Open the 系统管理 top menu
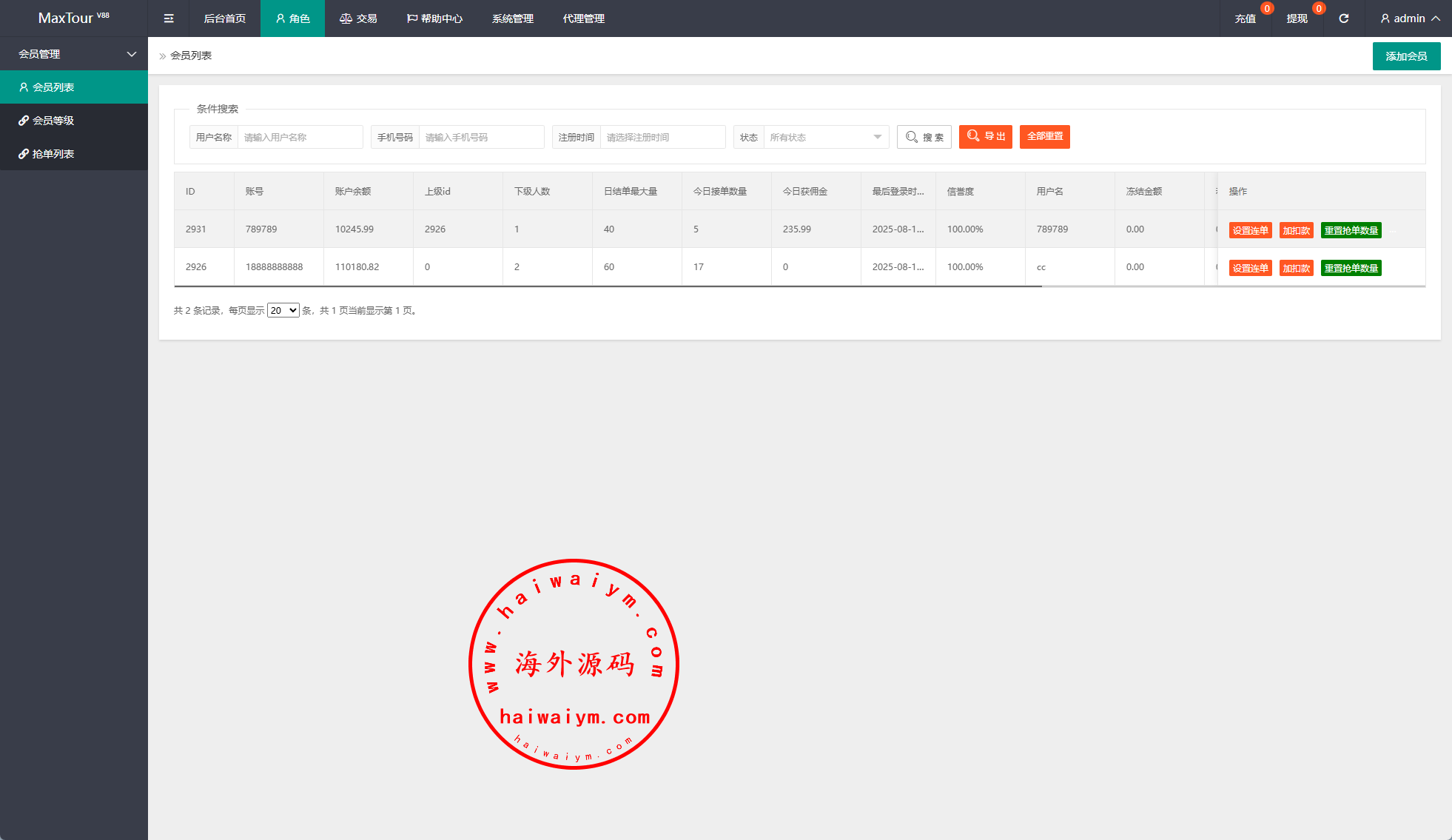 [x=513, y=19]
